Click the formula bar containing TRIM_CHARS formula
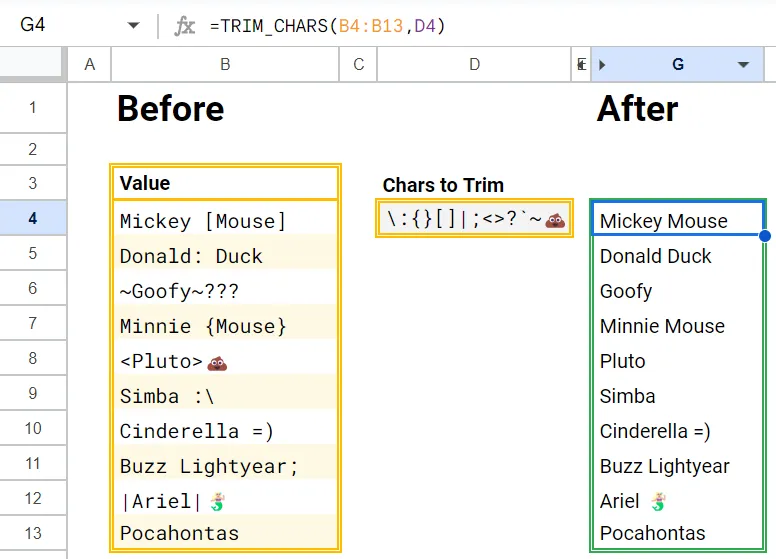 click(x=327, y=26)
